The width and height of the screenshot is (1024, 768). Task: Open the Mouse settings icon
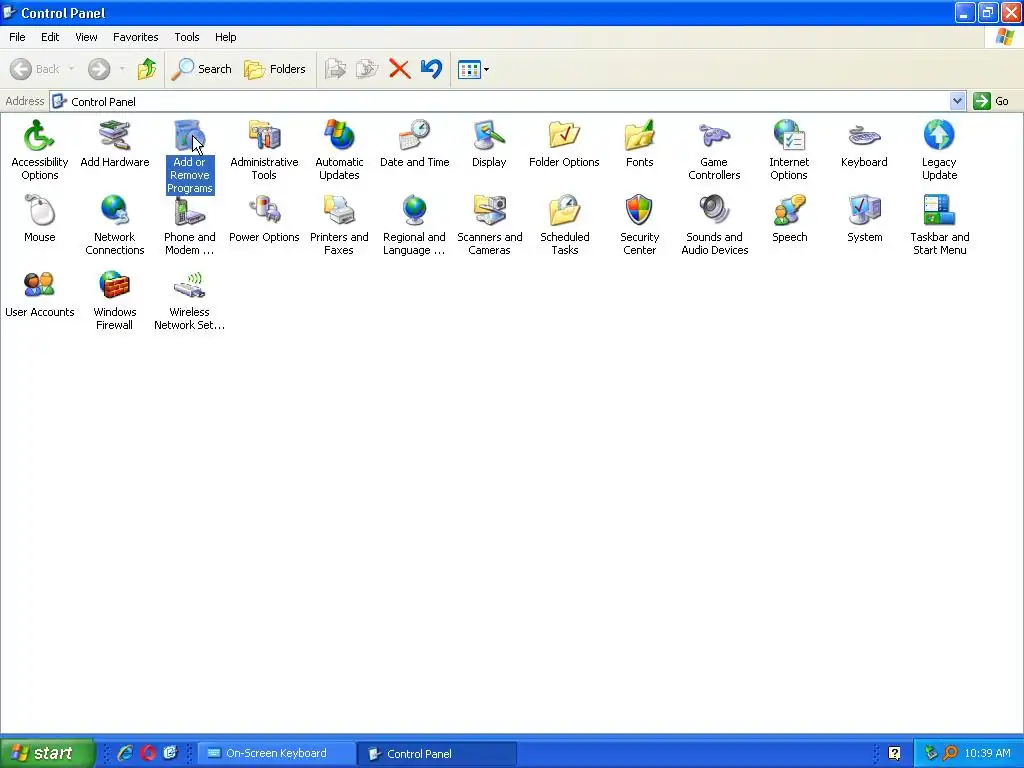39,219
